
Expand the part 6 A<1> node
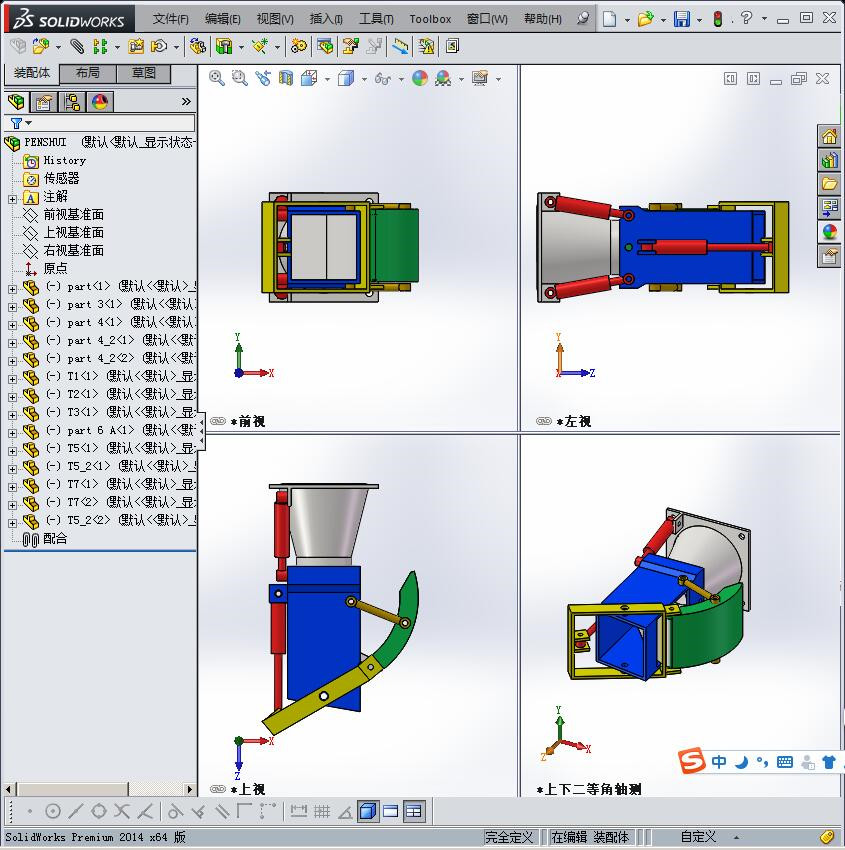pyautogui.click(x=12, y=433)
